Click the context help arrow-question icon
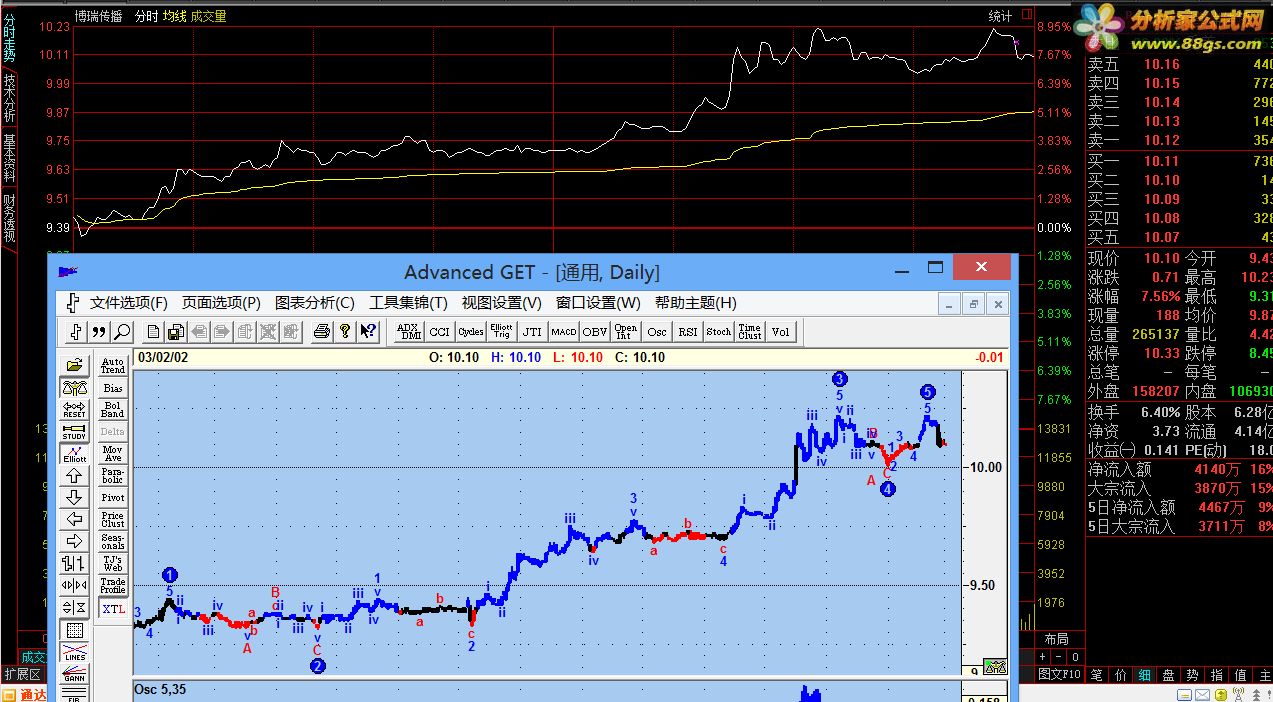The width and height of the screenshot is (1273, 702). [x=367, y=332]
